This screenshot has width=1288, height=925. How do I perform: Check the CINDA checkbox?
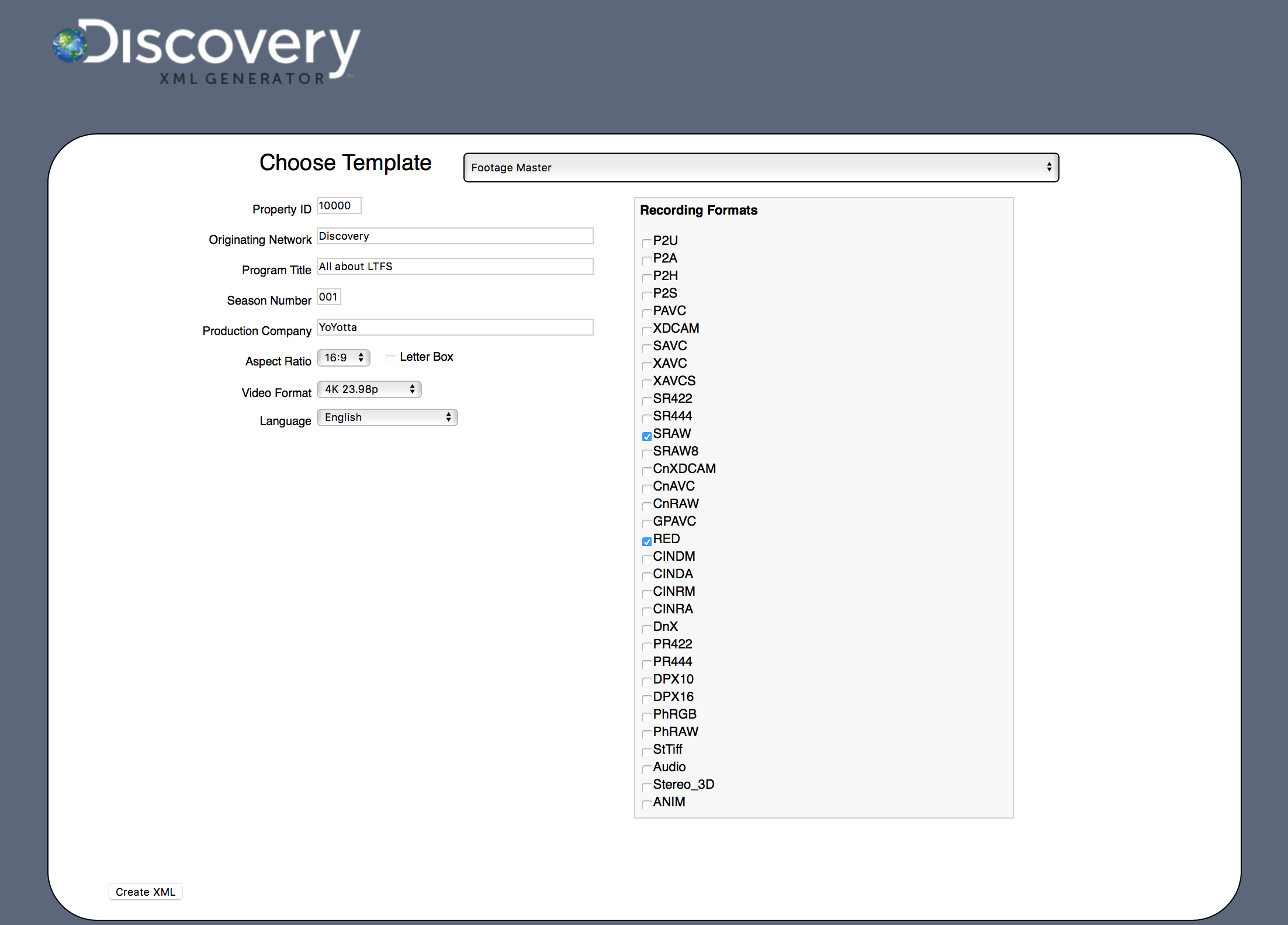[647, 576]
